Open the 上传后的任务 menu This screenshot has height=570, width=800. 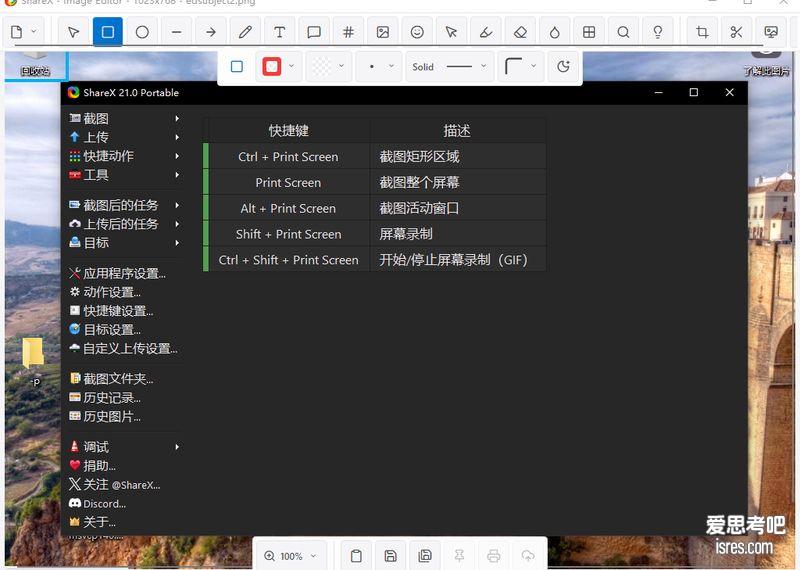(x=124, y=224)
